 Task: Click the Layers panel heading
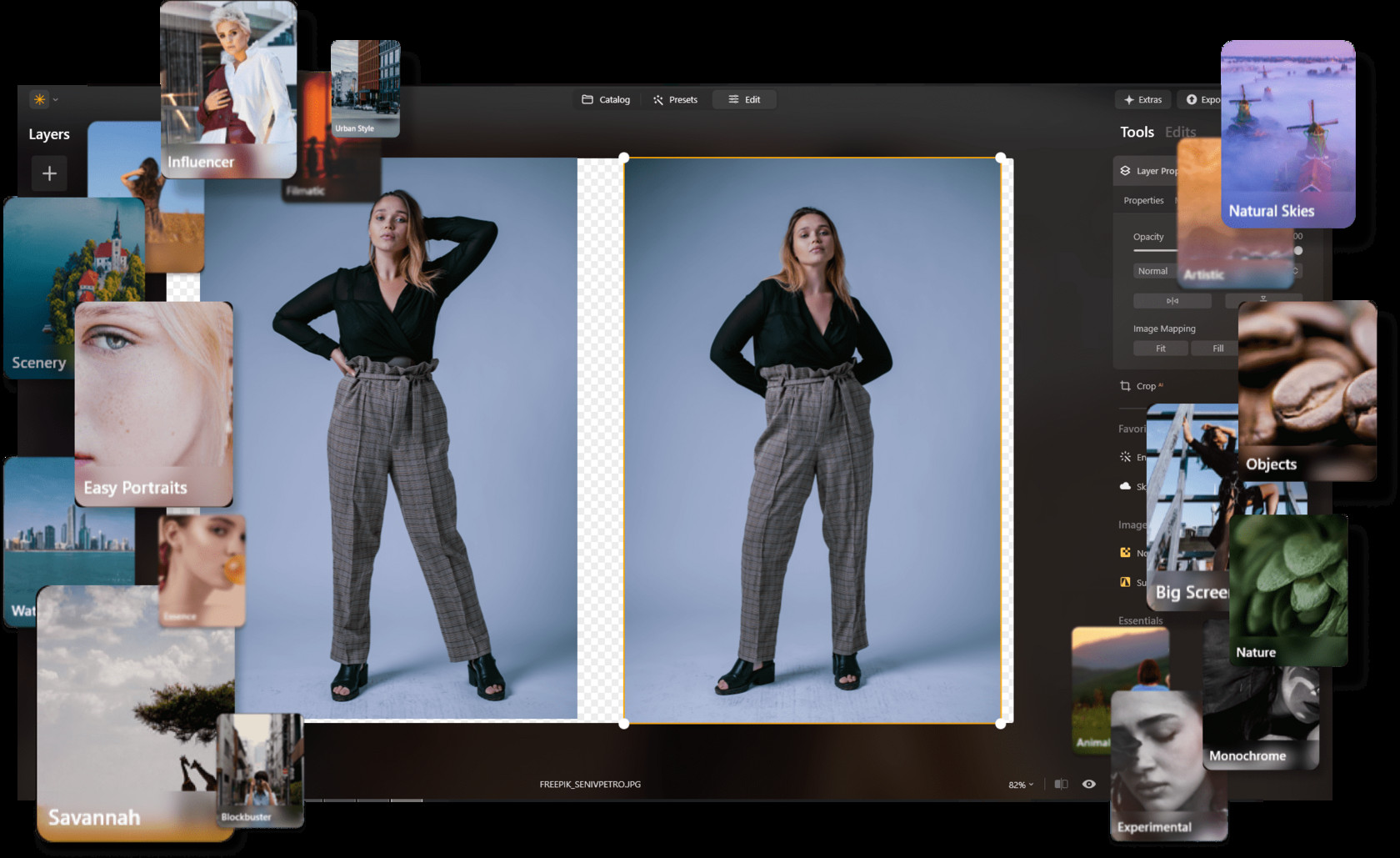pyautogui.click(x=49, y=134)
